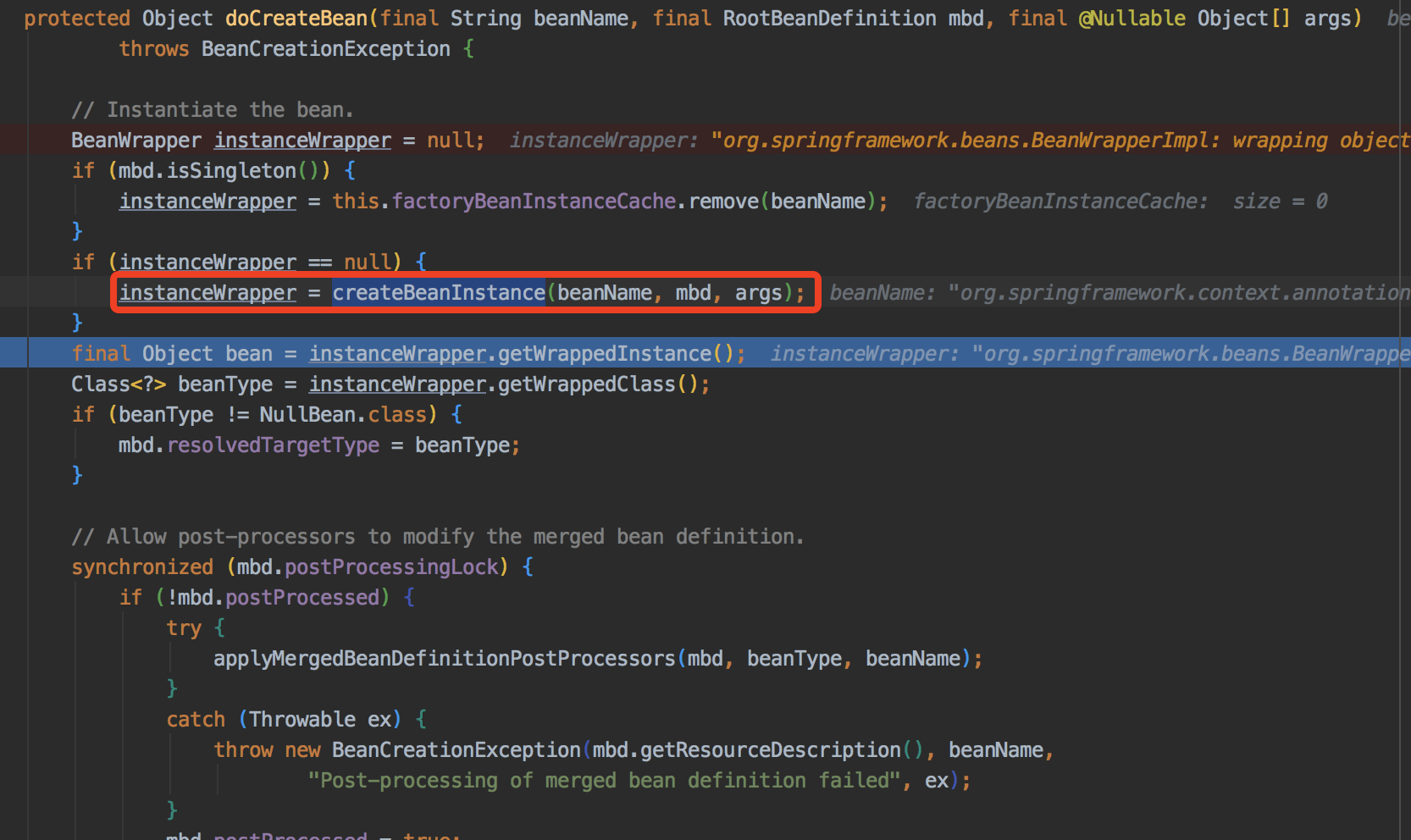Click the 'size = 0' inline debug hint

point(1280,202)
